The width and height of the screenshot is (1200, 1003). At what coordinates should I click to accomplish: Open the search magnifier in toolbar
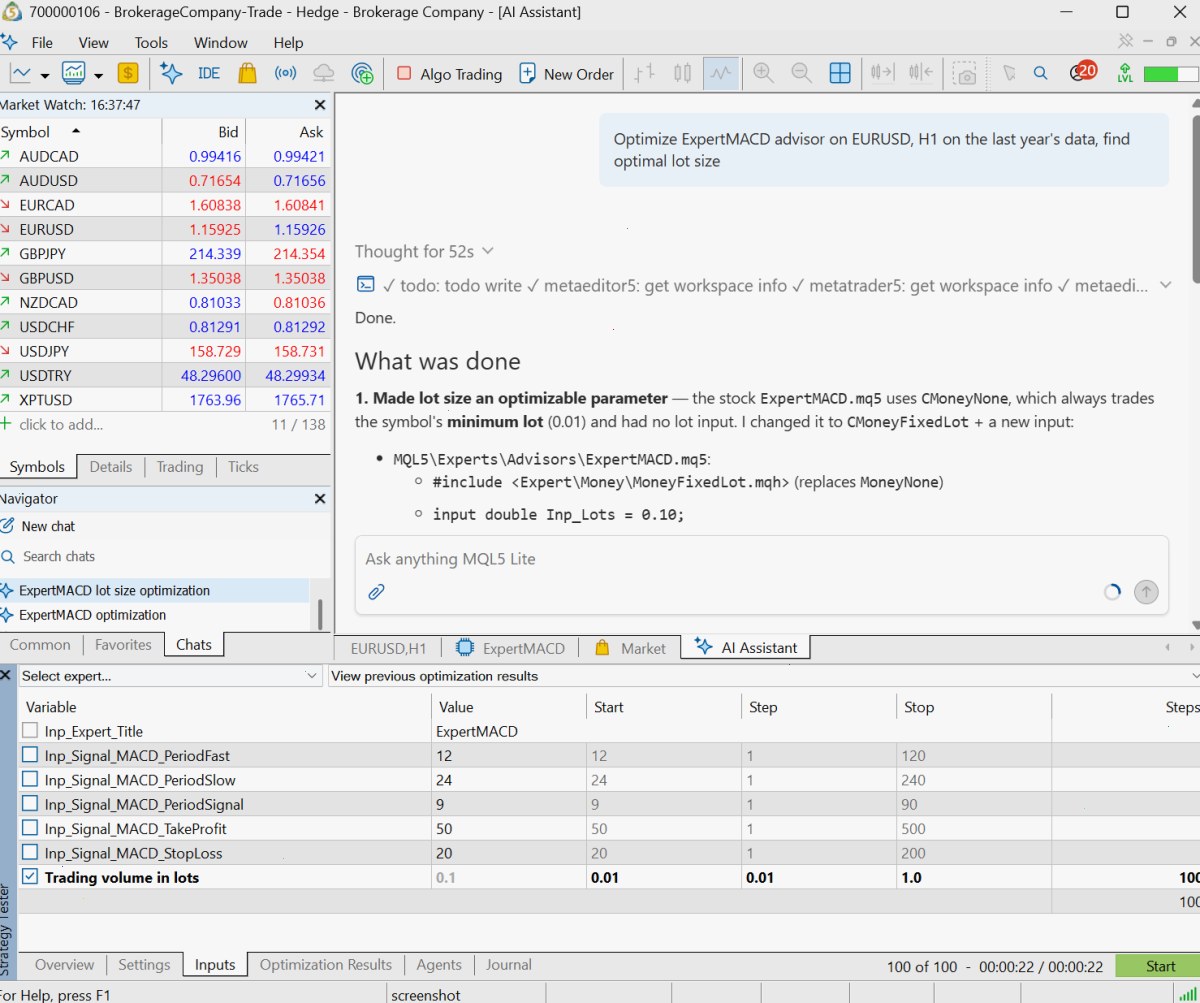click(x=1040, y=73)
